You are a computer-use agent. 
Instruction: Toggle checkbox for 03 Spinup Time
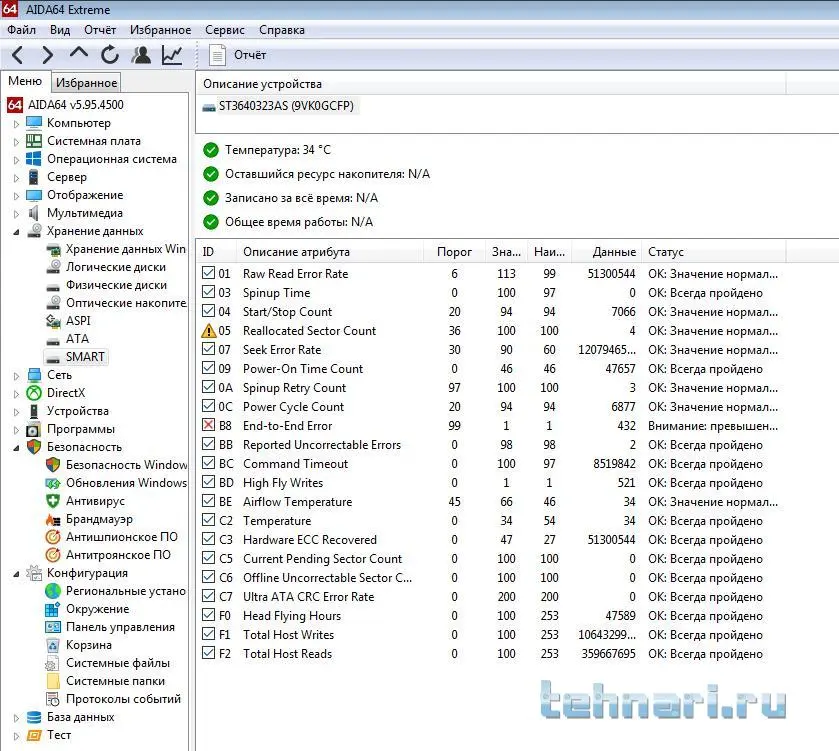pyautogui.click(x=208, y=292)
